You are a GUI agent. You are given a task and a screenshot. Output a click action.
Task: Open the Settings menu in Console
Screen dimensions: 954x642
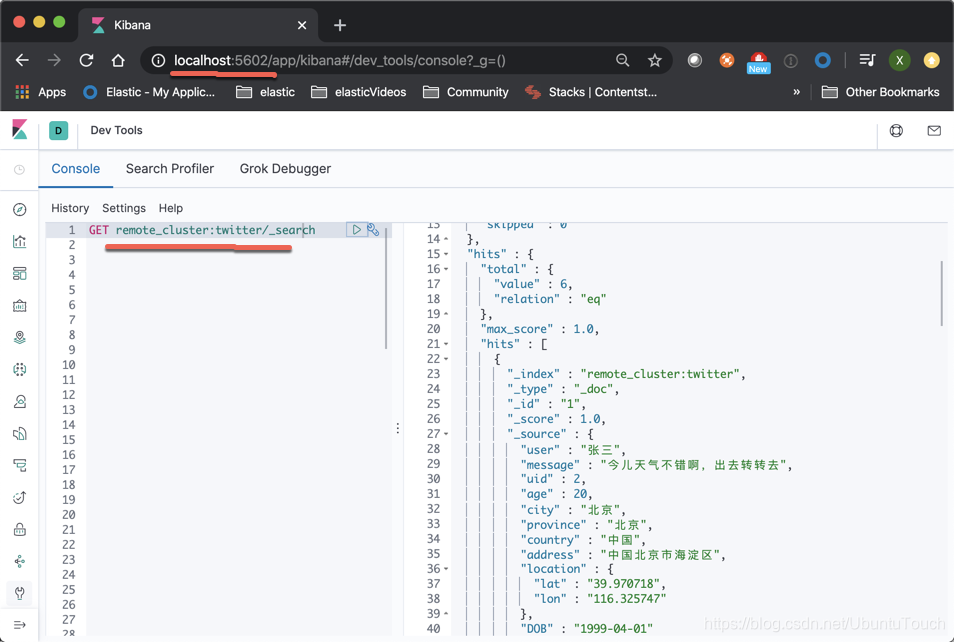coord(123,208)
